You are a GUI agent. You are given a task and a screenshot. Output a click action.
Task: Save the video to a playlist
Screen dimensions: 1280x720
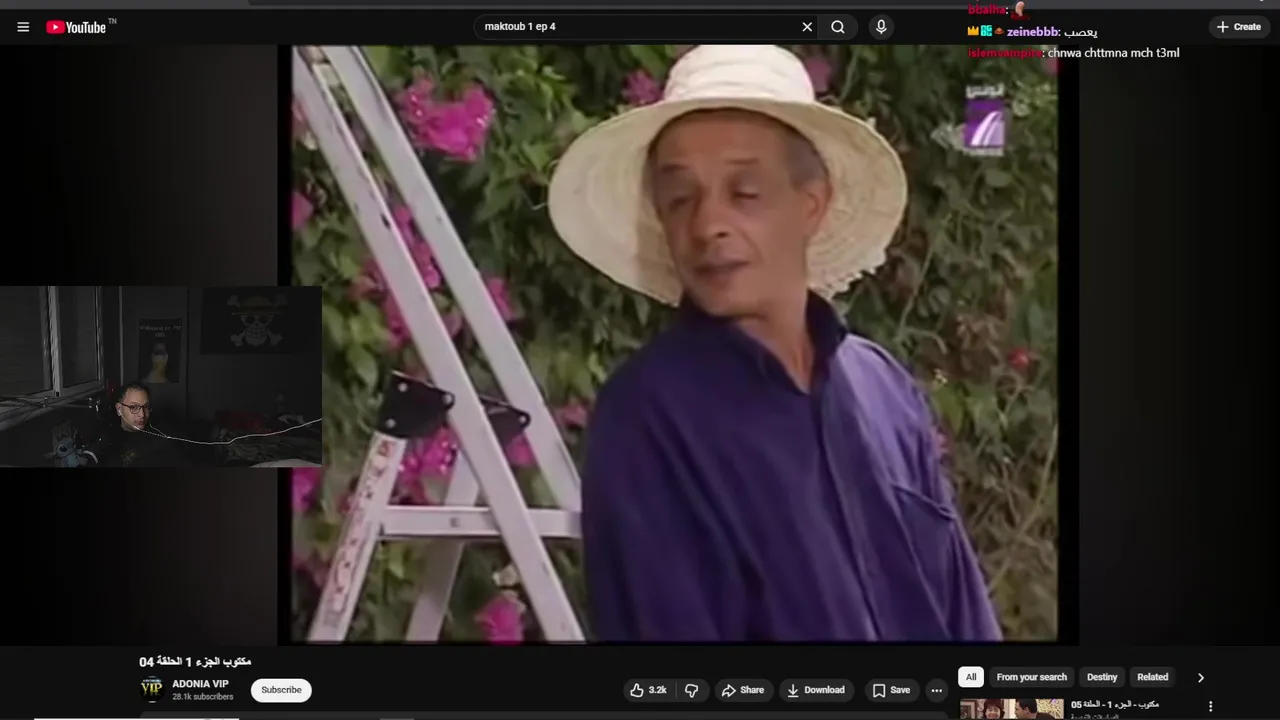pyautogui.click(x=891, y=690)
